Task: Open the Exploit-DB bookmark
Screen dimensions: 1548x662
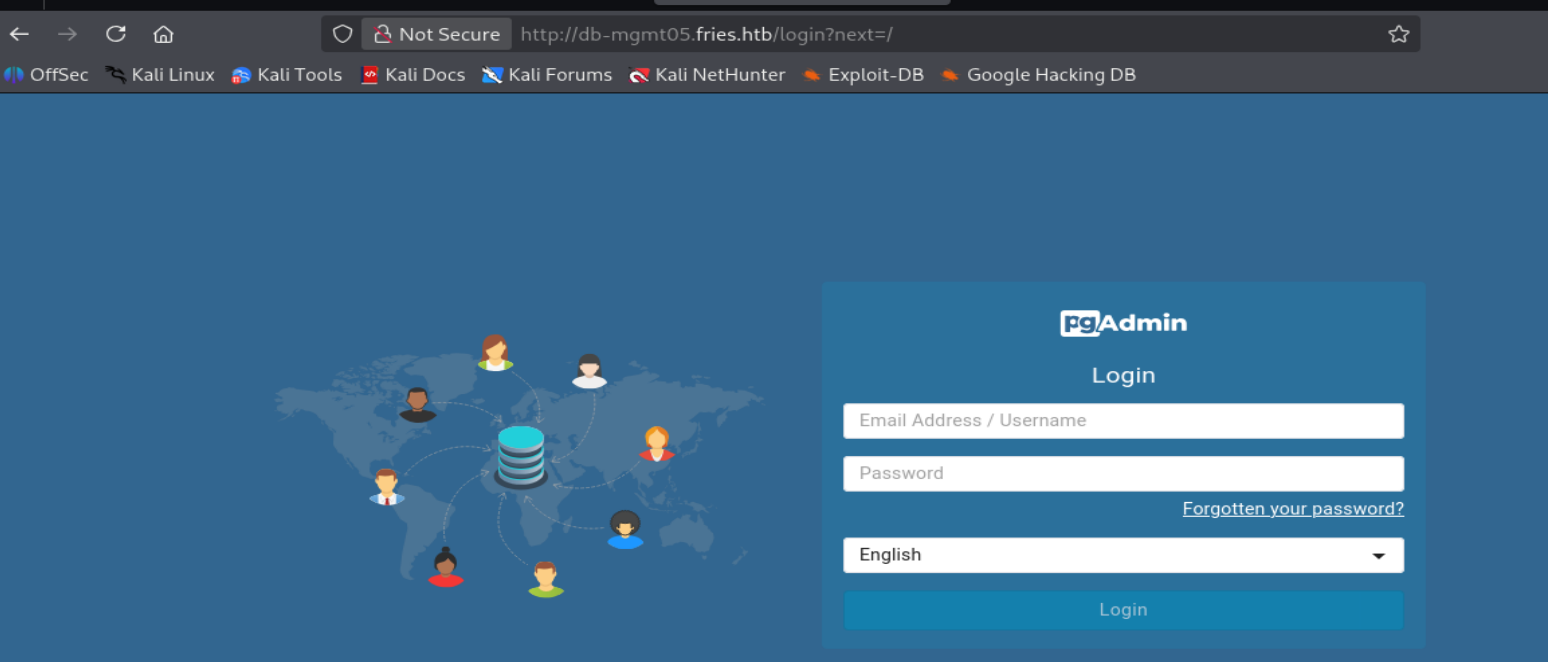Action: [x=863, y=75]
